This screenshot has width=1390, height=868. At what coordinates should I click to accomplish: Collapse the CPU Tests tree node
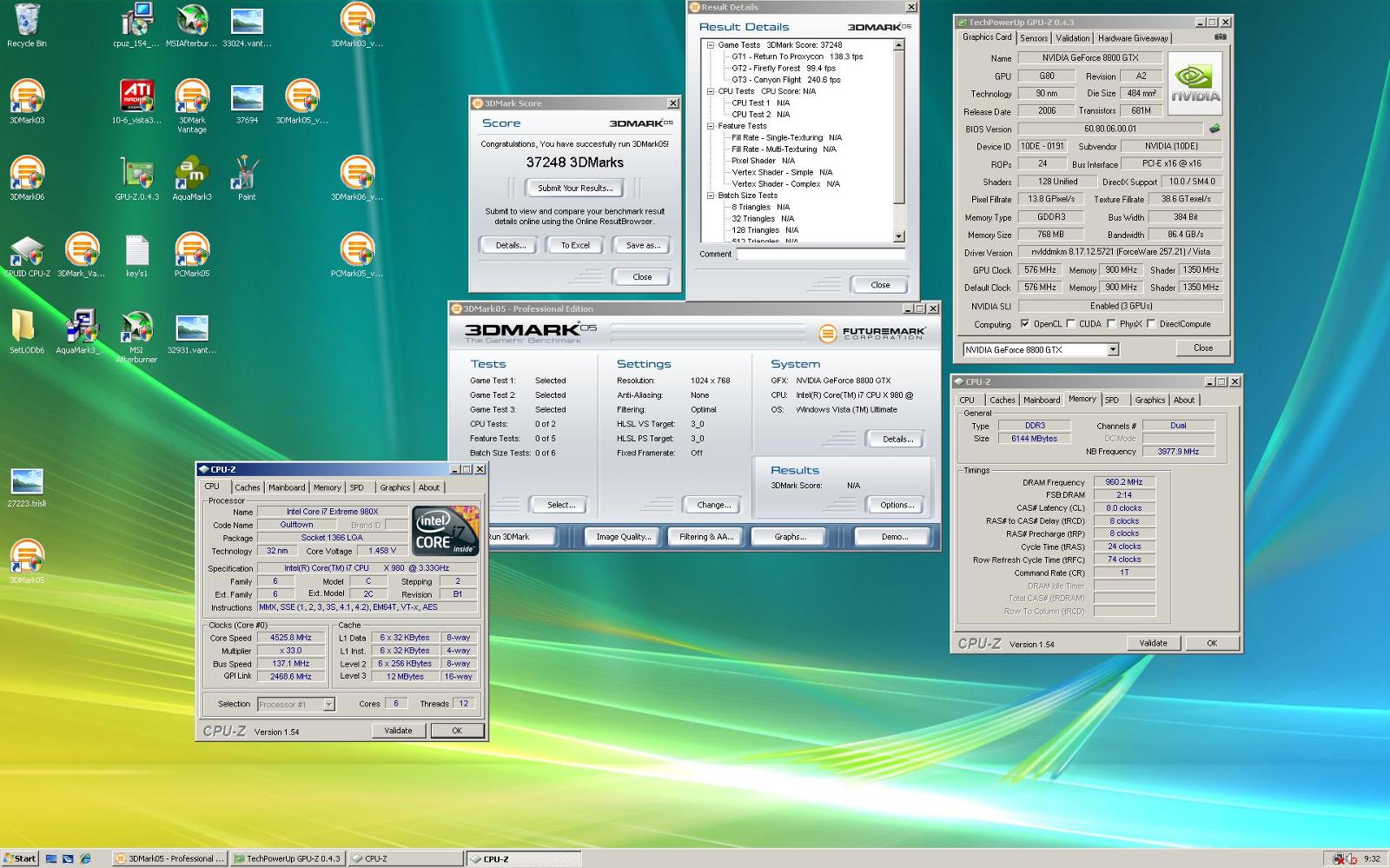tap(711, 91)
